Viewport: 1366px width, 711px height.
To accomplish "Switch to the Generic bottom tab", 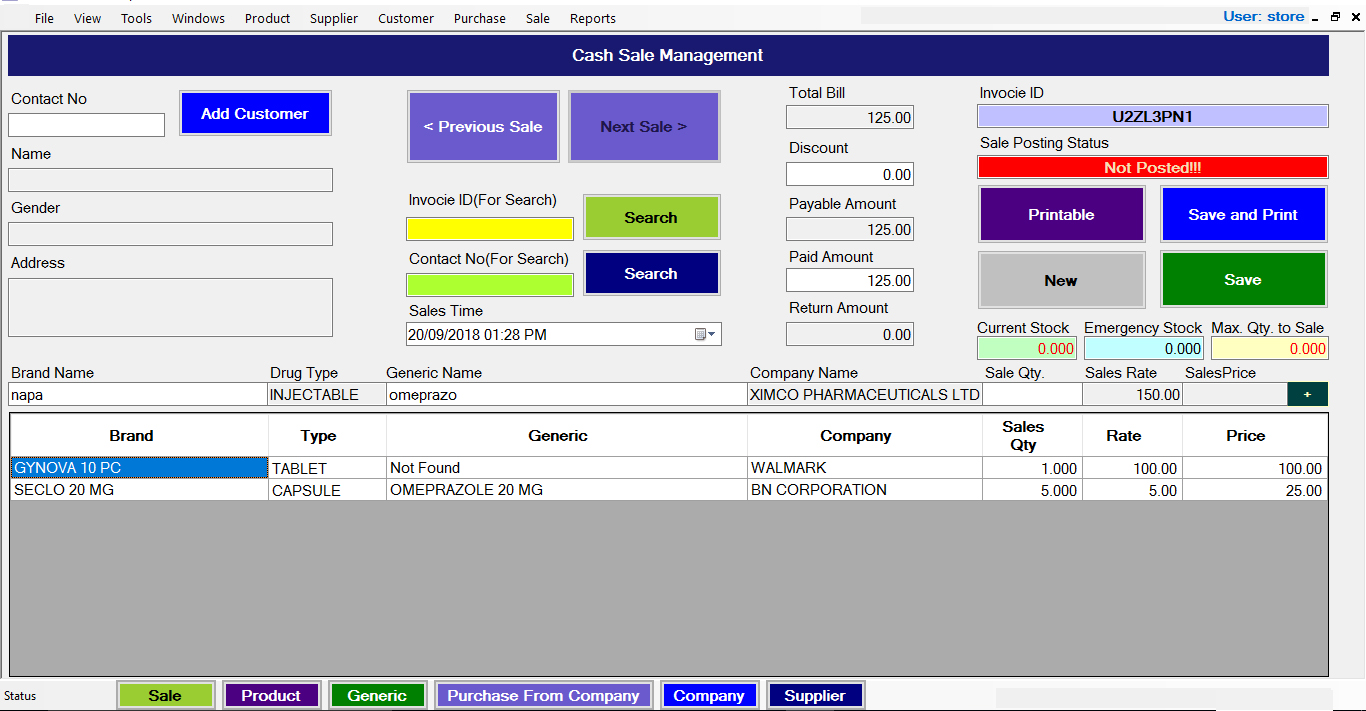I will click(x=377, y=695).
